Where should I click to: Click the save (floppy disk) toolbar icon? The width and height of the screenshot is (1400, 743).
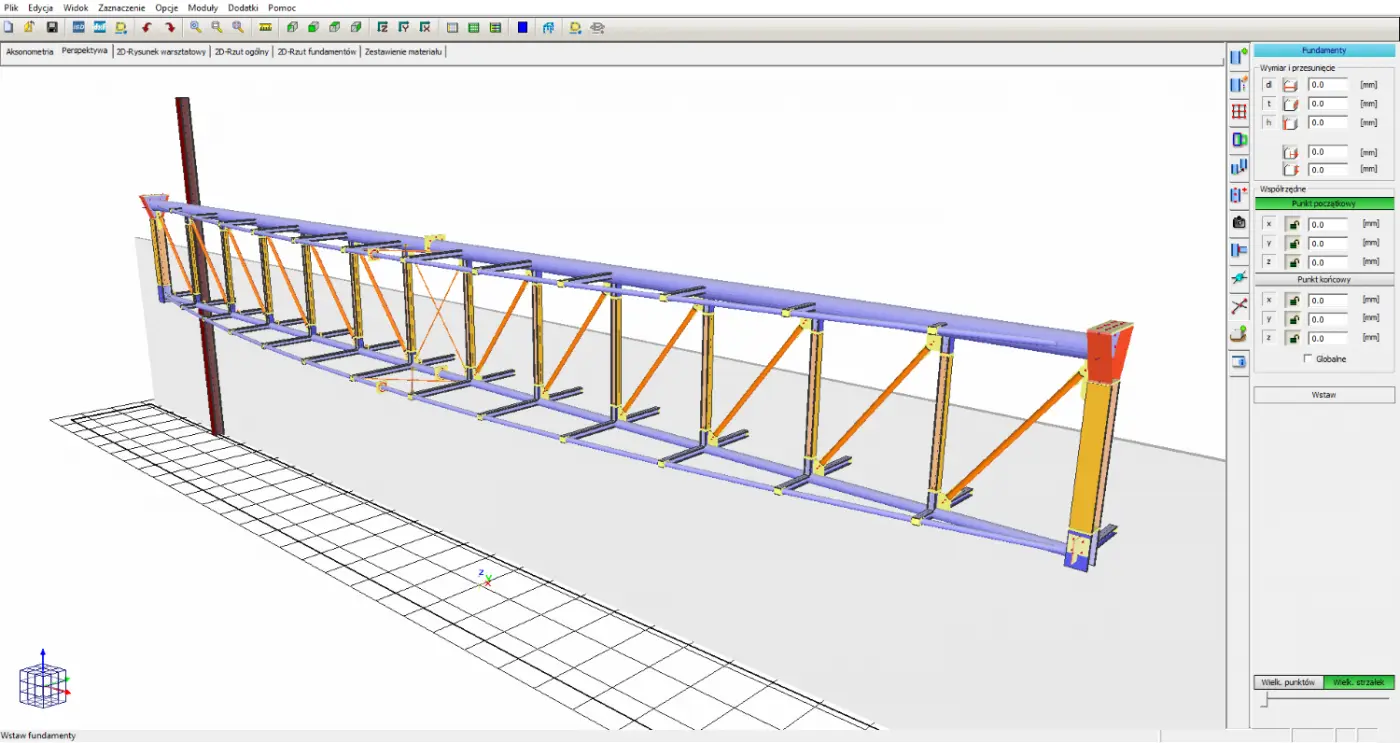(x=52, y=27)
